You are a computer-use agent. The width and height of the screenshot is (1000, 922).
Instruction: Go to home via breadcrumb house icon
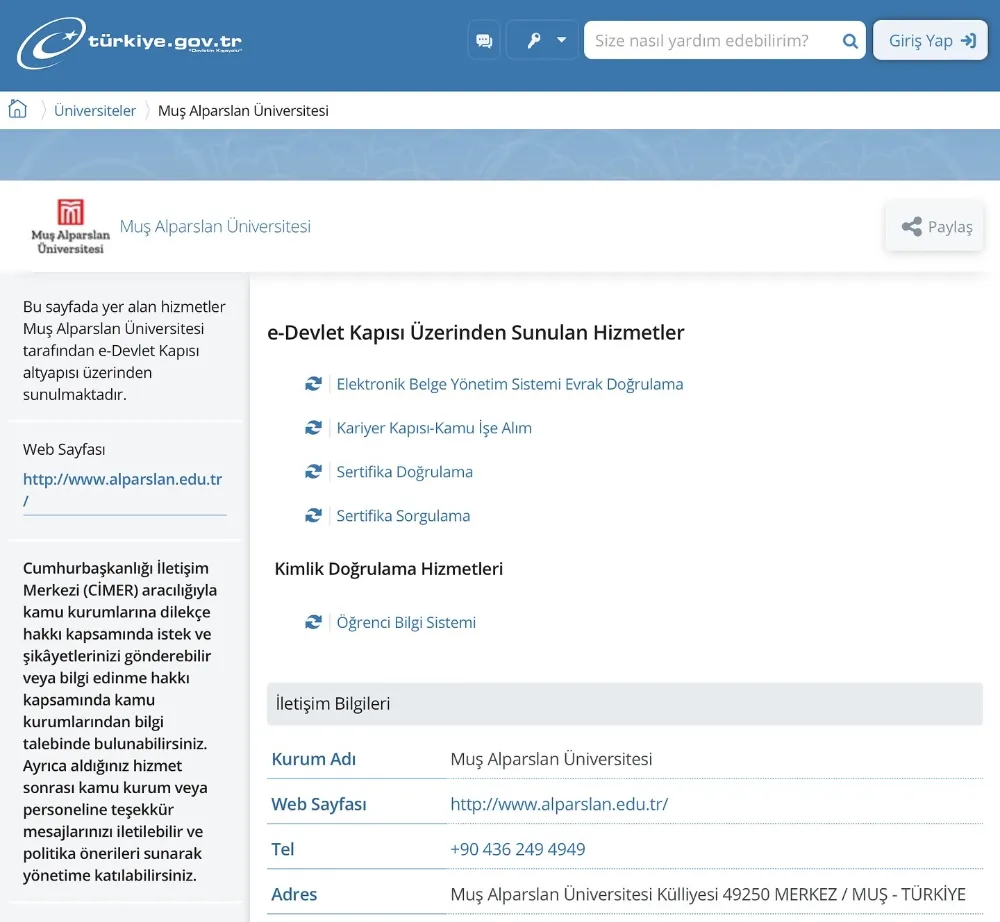pos(18,110)
